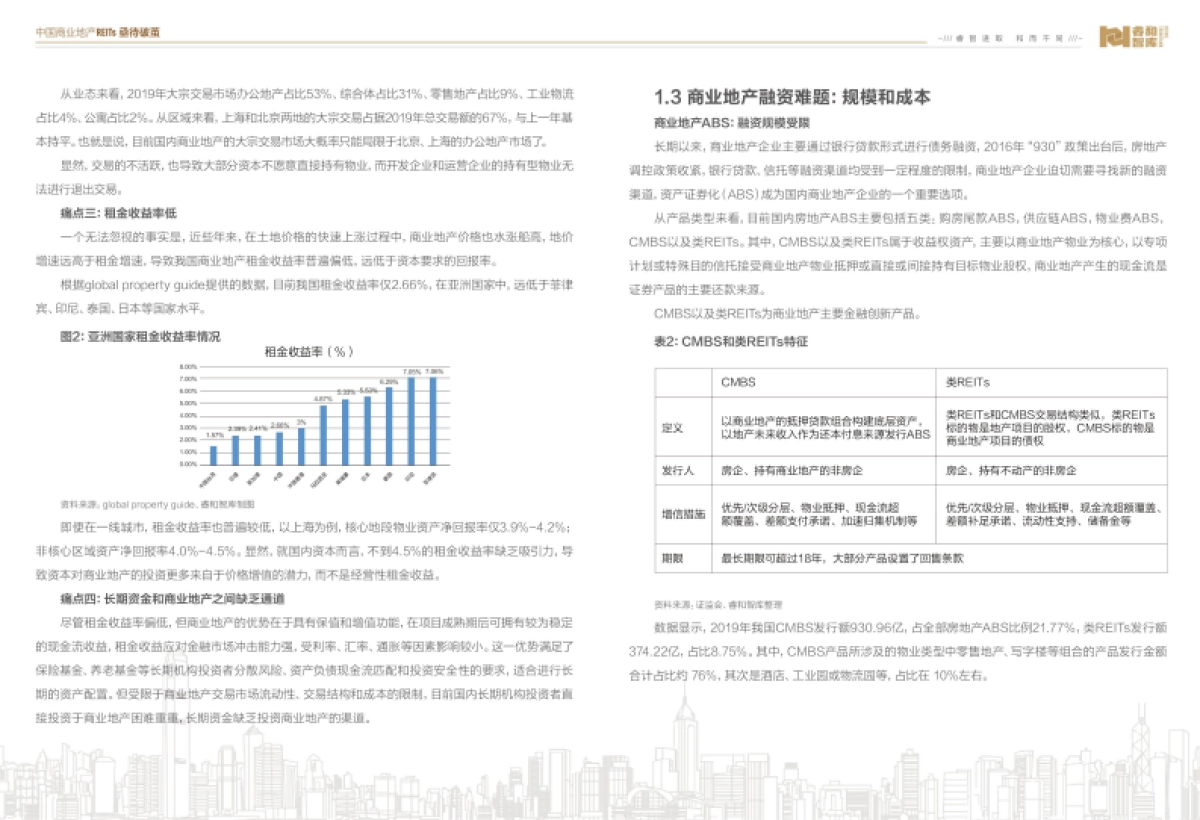Click the gold logo mark beside 睿和智库 text
The height and width of the screenshot is (820, 1200).
1115,36
